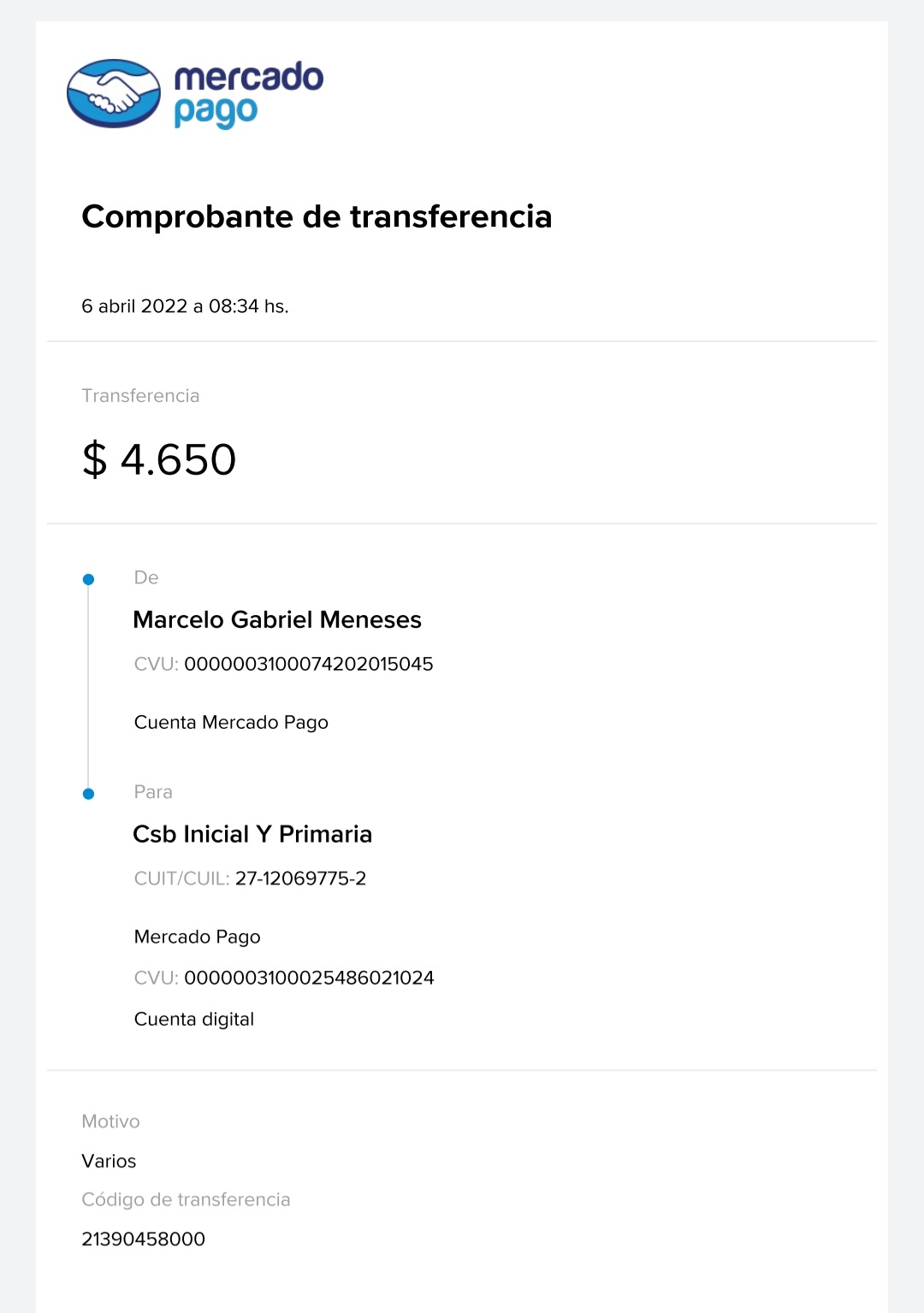Click the sender CVU number ending 5045
This screenshot has width=924, height=1313.
(309, 664)
